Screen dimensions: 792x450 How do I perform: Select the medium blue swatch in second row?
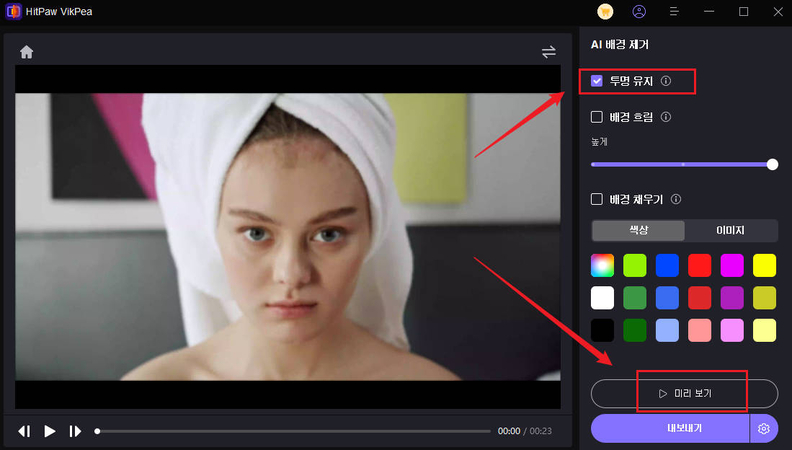coord(667,298)
